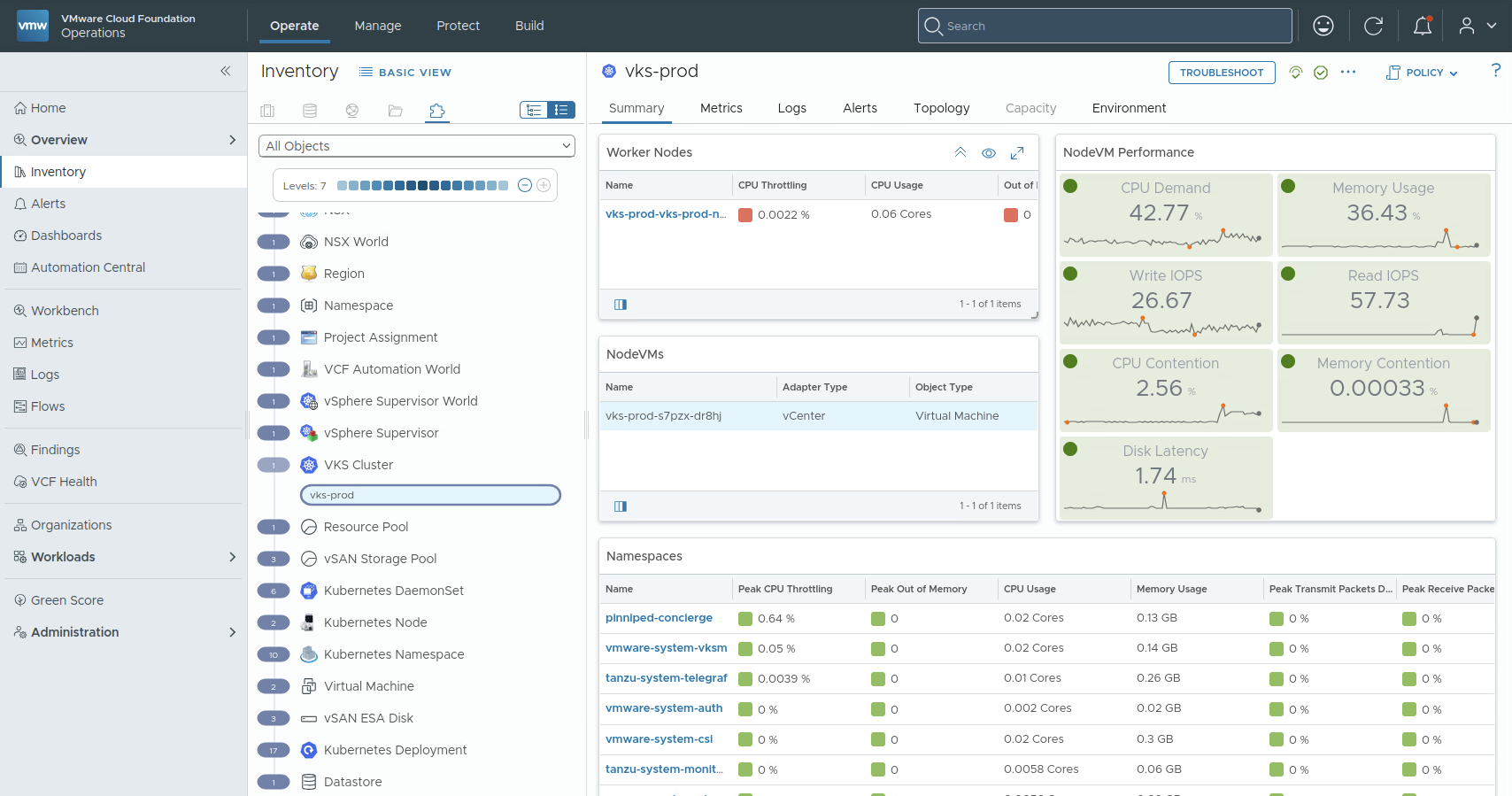This screenshot has height=796, width=1512.
Task: Open the feedback smiley icon
Action: [1323, 26]
